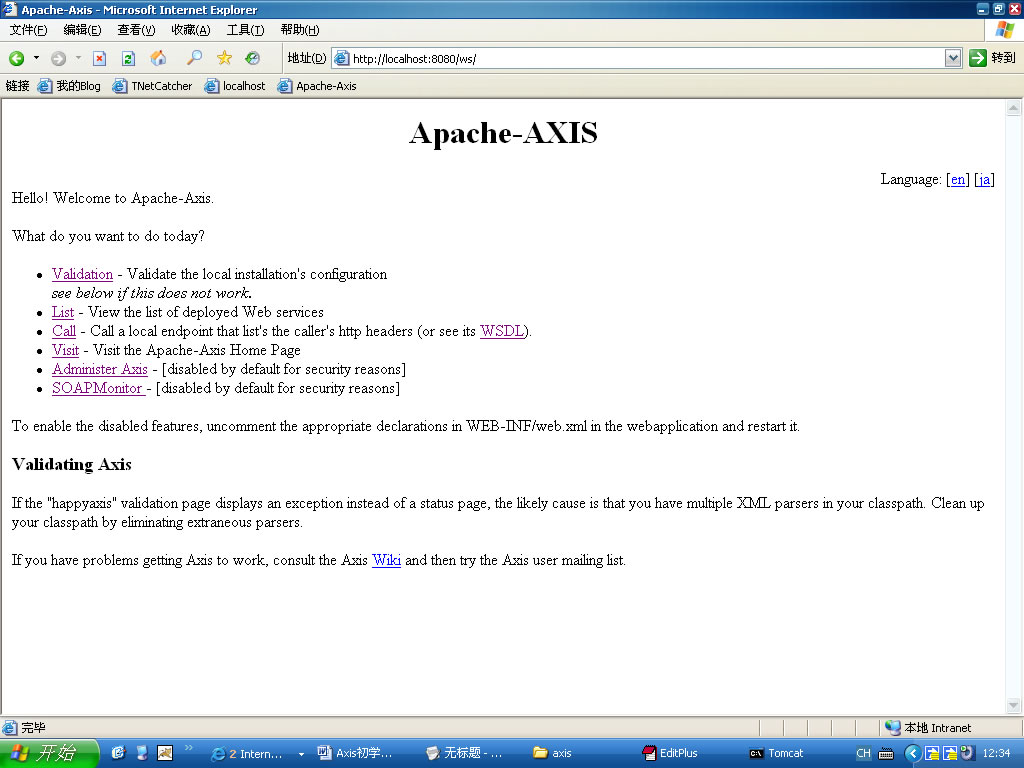Screen dimensions: 1024x768
Task: Open the History toolbar icon
Action: [x=253, y=58]
